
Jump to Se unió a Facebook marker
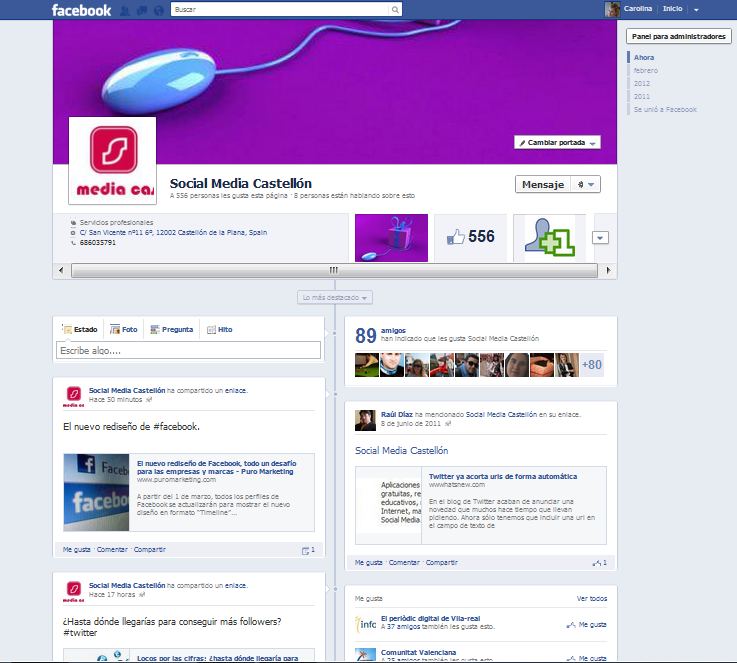(665, 109)
